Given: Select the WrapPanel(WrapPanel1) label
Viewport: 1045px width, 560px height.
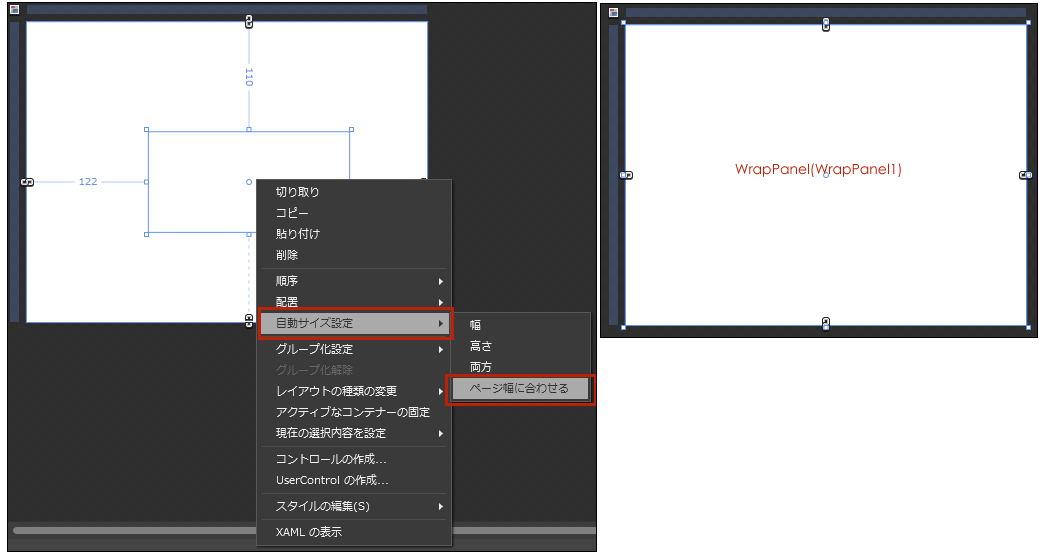Looking at the screenshot, I should [x=818, y=169].
